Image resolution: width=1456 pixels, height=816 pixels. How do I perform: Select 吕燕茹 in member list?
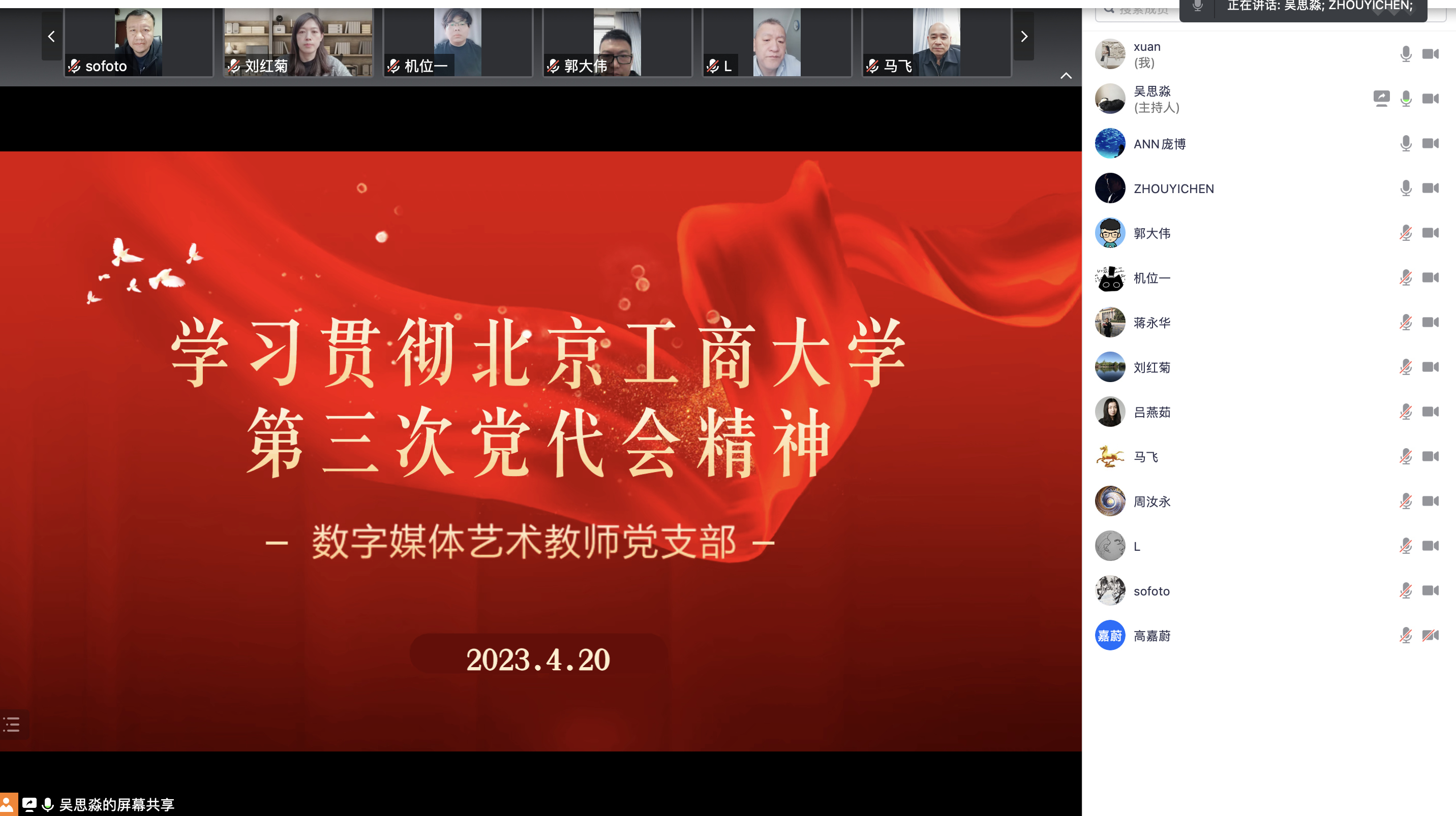1269,412
